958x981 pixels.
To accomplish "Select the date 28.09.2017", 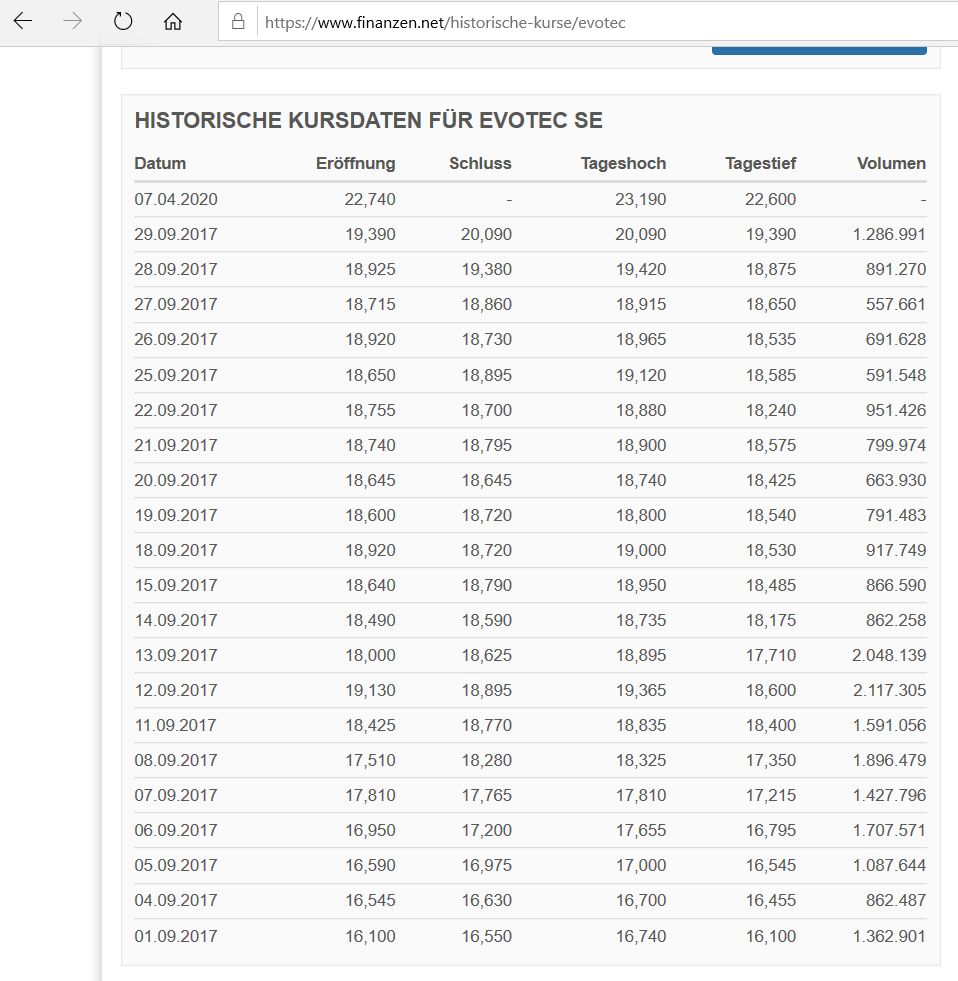I will [x=176, y=269].
